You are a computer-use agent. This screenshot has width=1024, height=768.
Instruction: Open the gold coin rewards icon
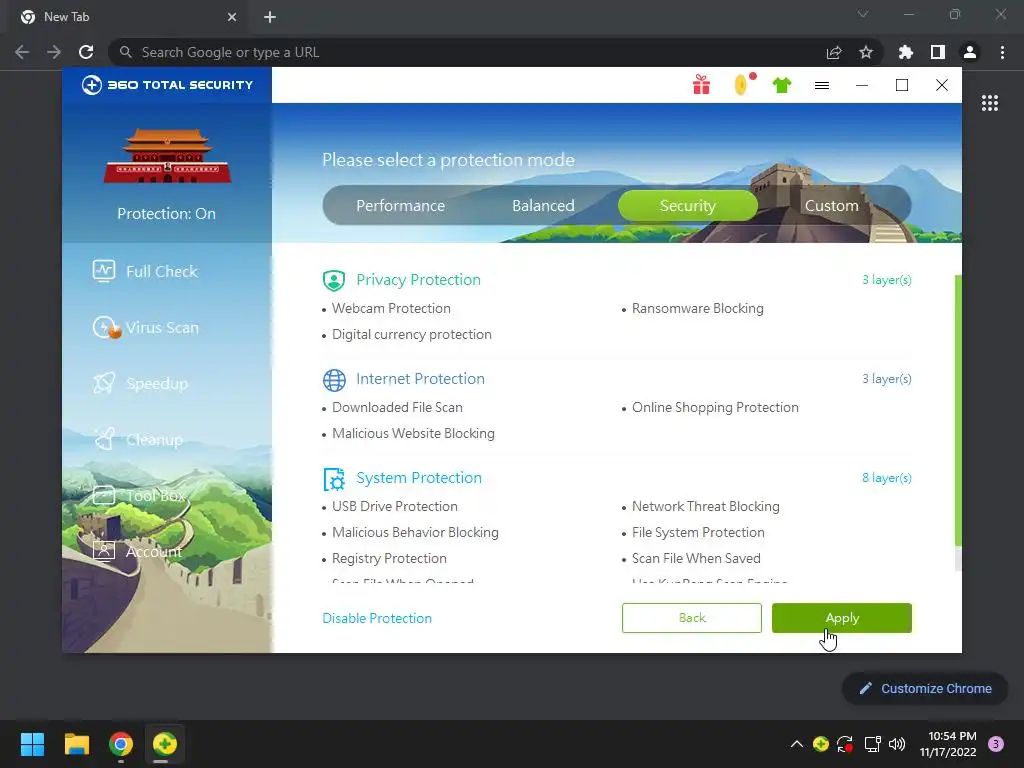pyautogui.click(x=742, y=85)
